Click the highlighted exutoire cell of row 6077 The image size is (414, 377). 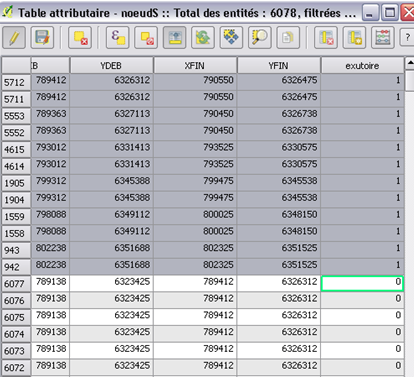click(x=362, y=283)
